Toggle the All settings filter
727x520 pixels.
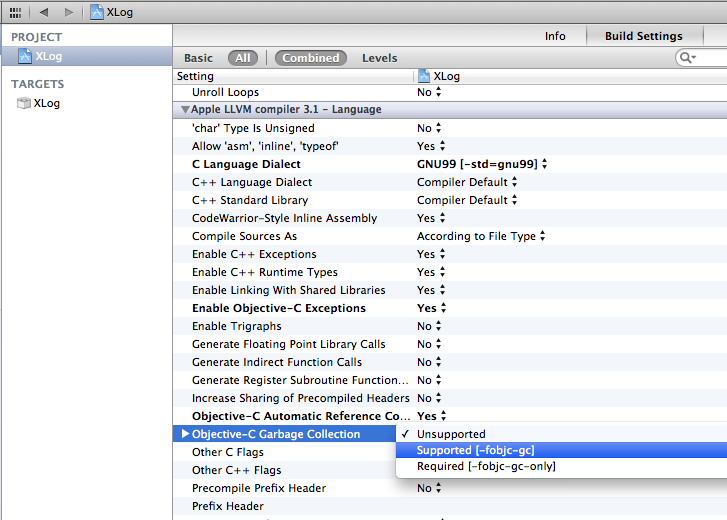(243, 58)
